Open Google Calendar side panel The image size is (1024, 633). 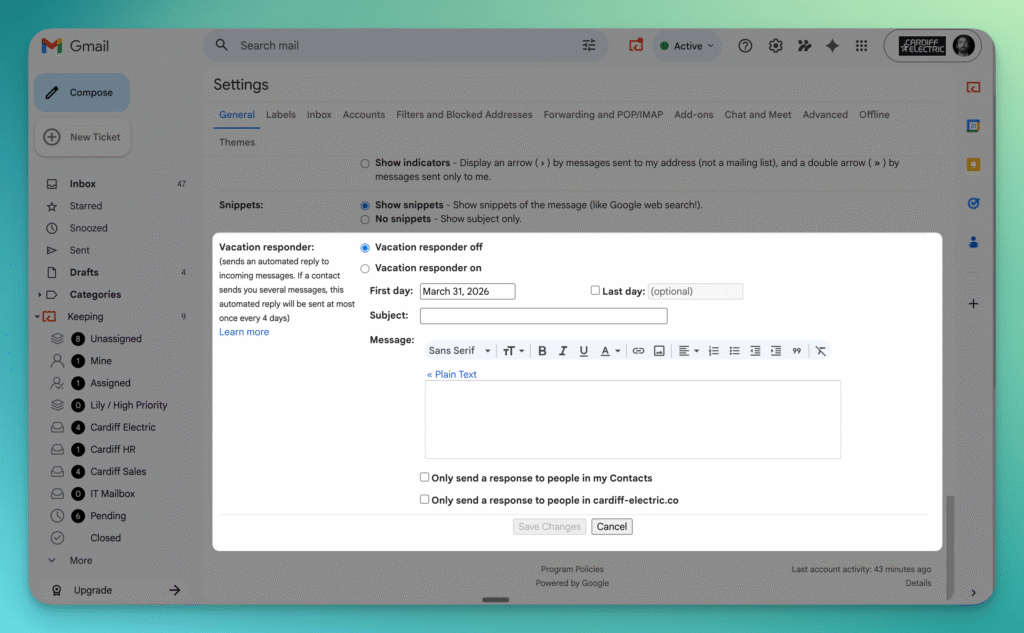[973, 125]
